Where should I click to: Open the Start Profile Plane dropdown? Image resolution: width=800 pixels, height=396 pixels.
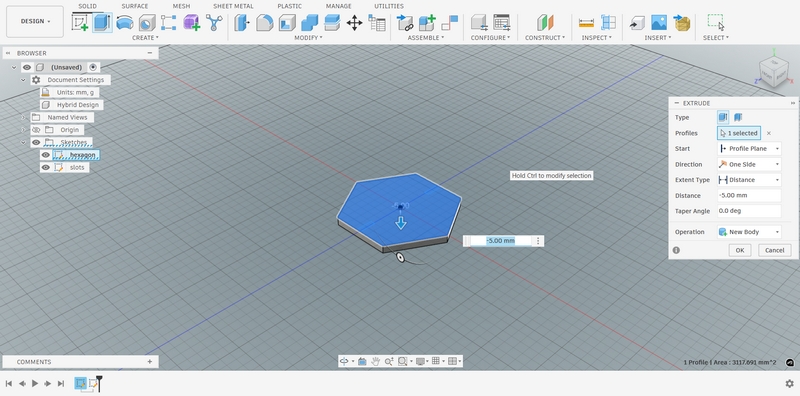749,148
